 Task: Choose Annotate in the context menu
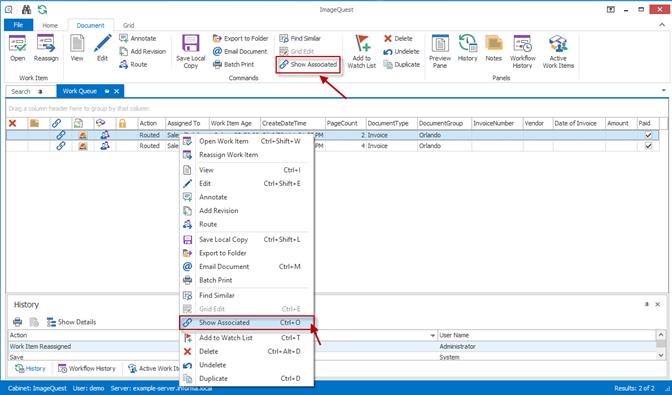[x=246, y=197]
